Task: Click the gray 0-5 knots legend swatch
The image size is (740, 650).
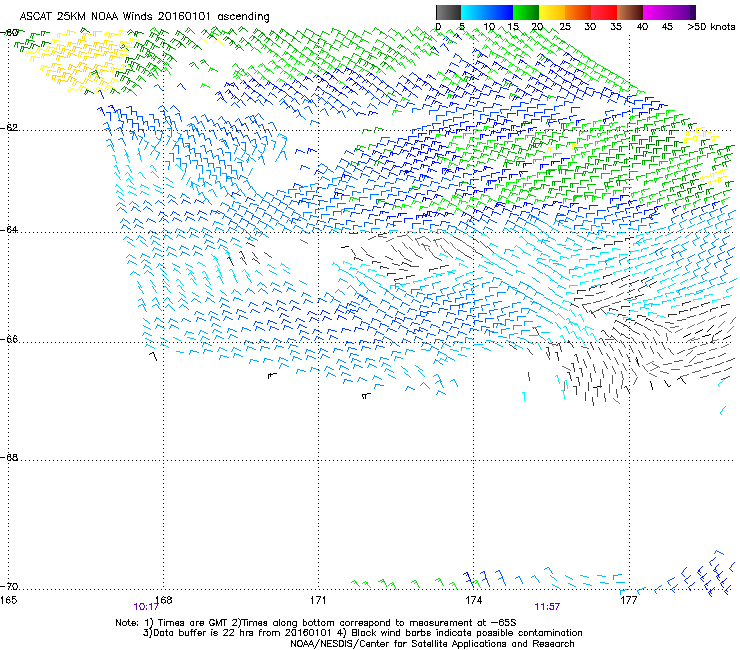Action: pyautogui.click(x=448, y=12)
